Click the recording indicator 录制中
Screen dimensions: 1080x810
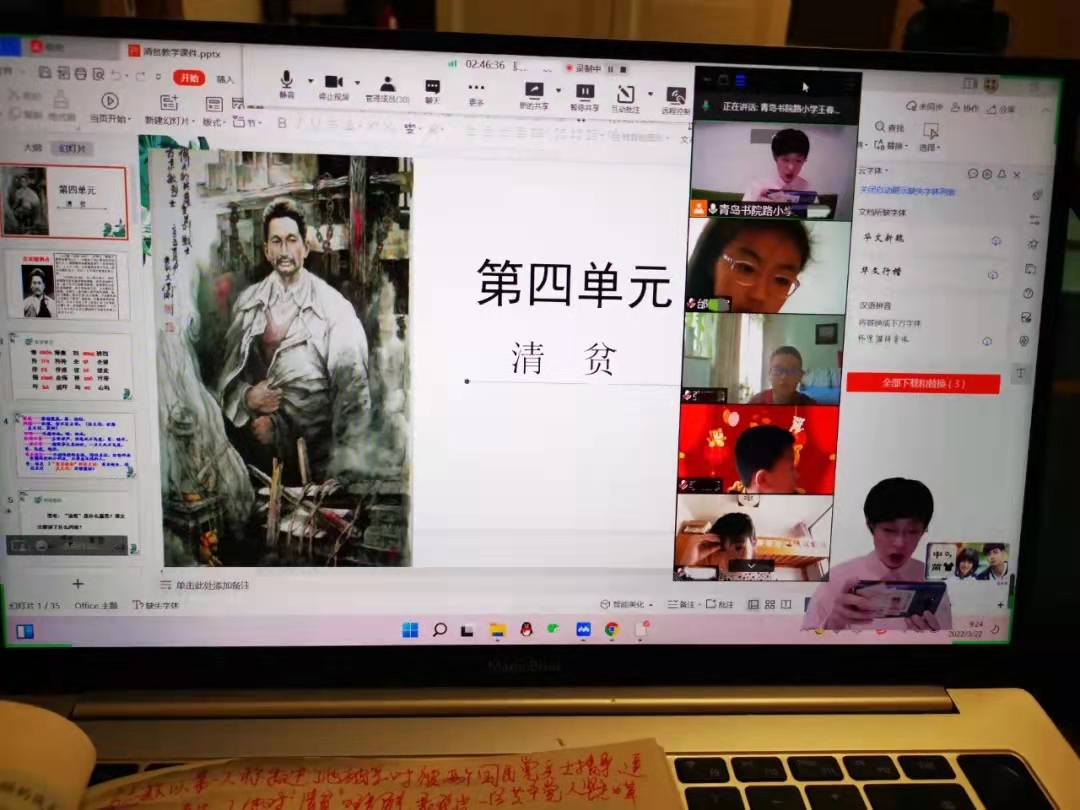click(x=583, y=68)
